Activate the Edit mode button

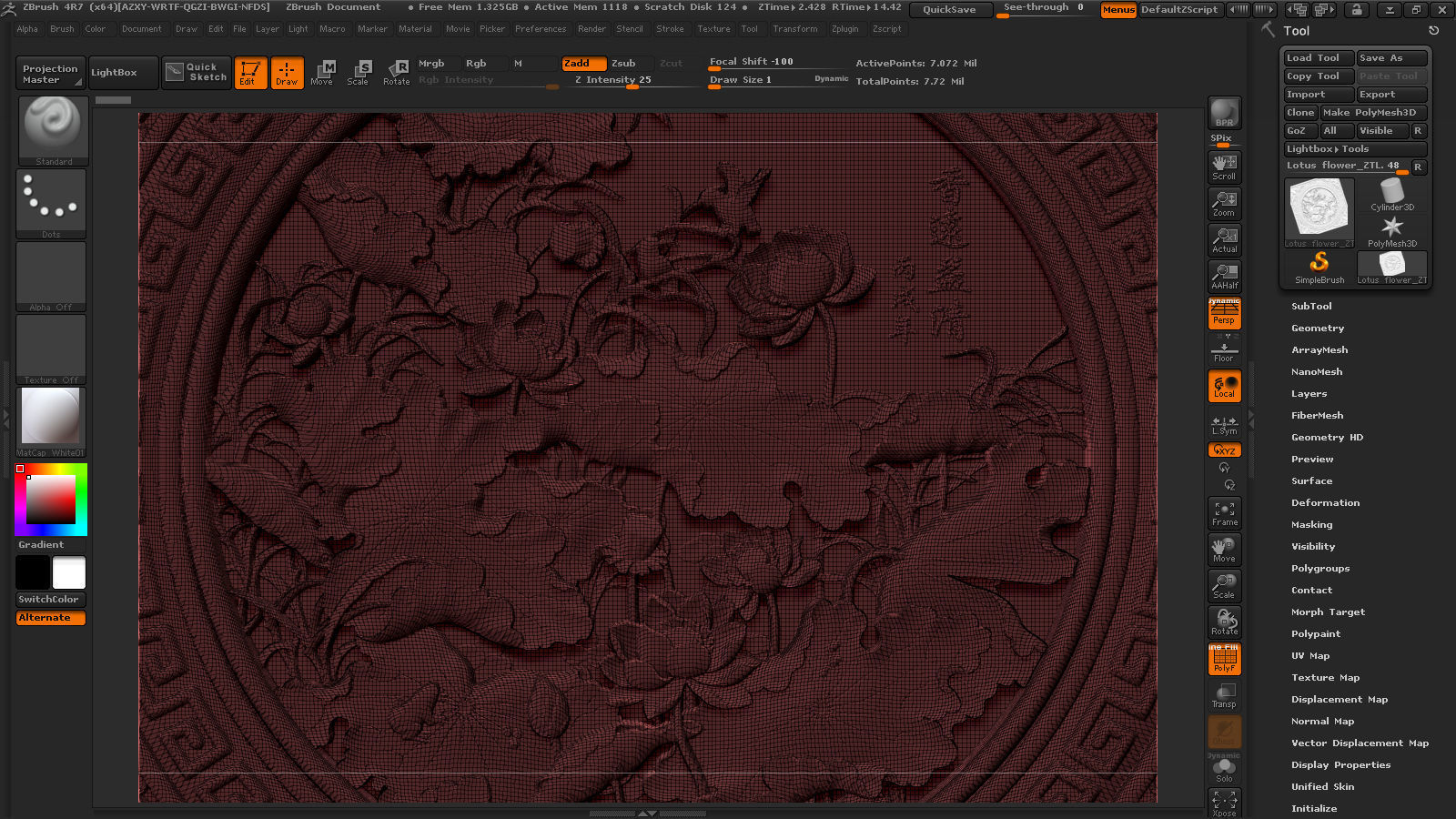pyautogui.click(x=250, y=73)
